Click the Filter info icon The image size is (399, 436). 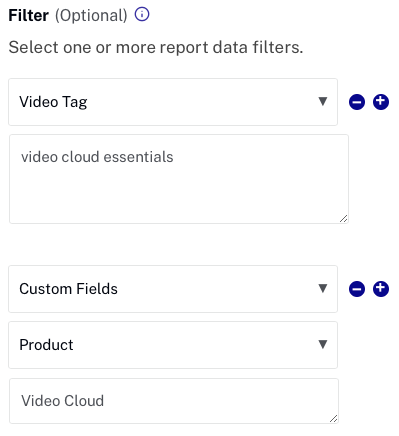(142, 15)
